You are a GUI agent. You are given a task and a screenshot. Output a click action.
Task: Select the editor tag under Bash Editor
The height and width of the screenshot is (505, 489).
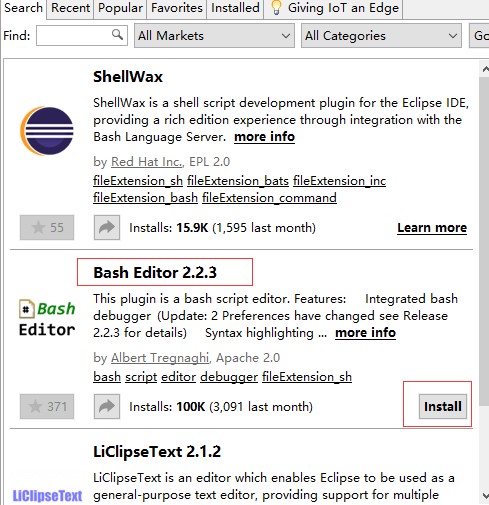pos(179,377)
